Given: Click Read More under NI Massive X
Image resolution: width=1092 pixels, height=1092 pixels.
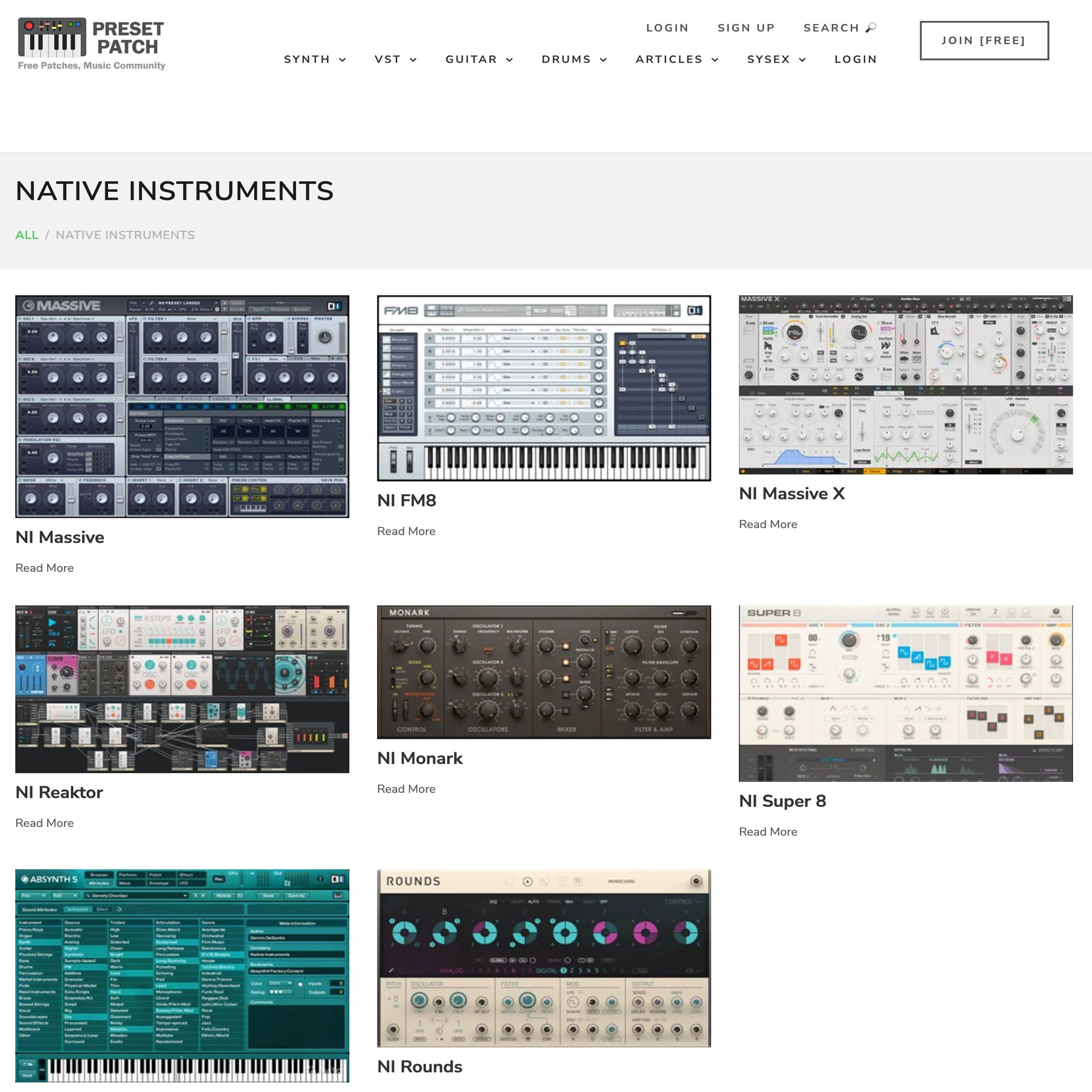Looking at the screenshot, I should click(x=768, y=525).
